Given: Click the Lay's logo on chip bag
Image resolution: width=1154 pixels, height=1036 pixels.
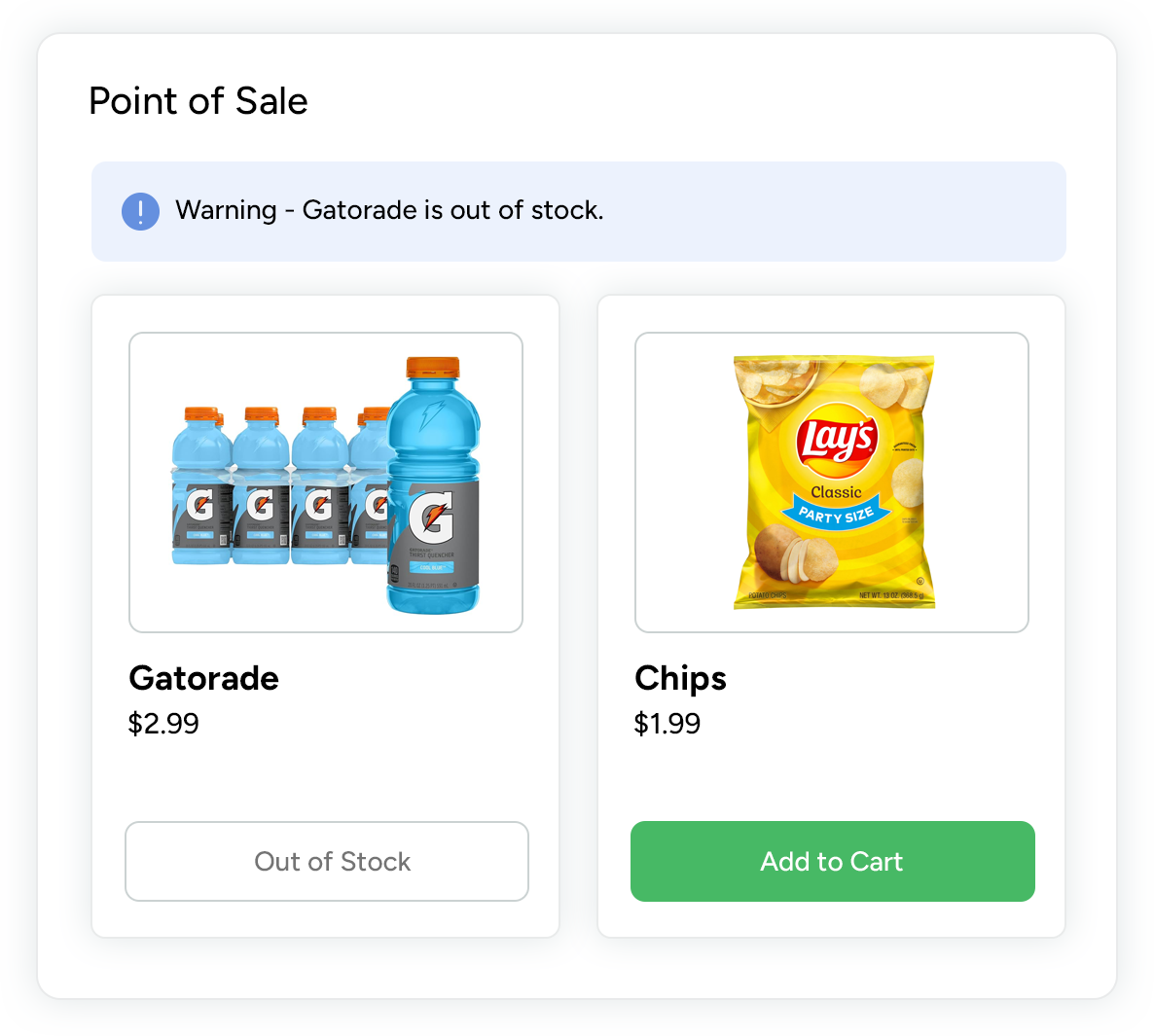Looking at the screenshot, I should 836,439.
